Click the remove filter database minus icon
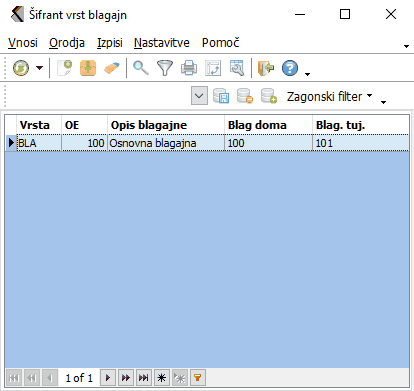The image size is (414, 391). pos(245,96)
